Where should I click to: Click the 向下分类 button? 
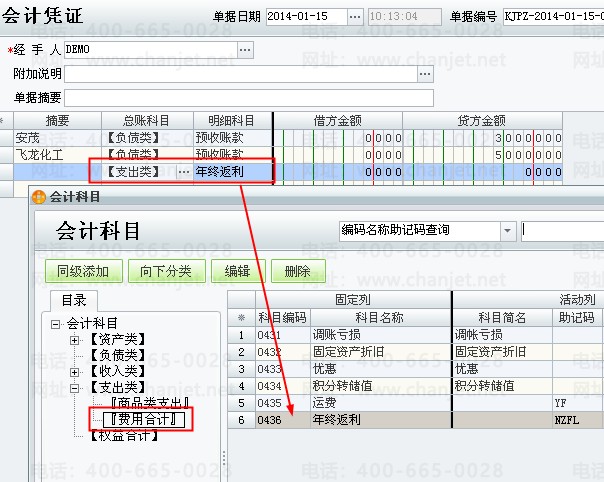click(165, 271)
